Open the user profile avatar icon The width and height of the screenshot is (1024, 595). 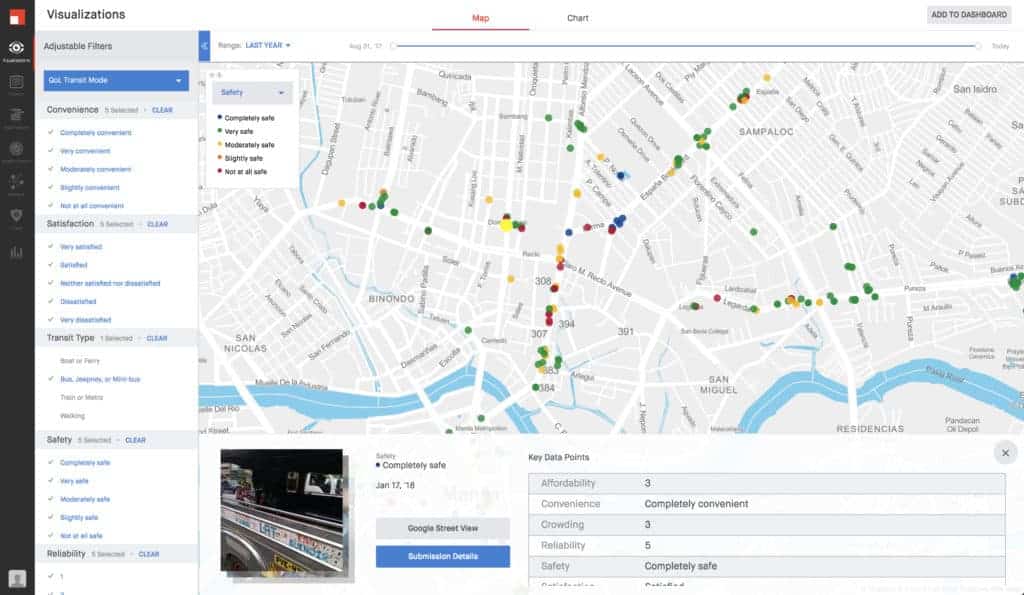tap(17, 578)
